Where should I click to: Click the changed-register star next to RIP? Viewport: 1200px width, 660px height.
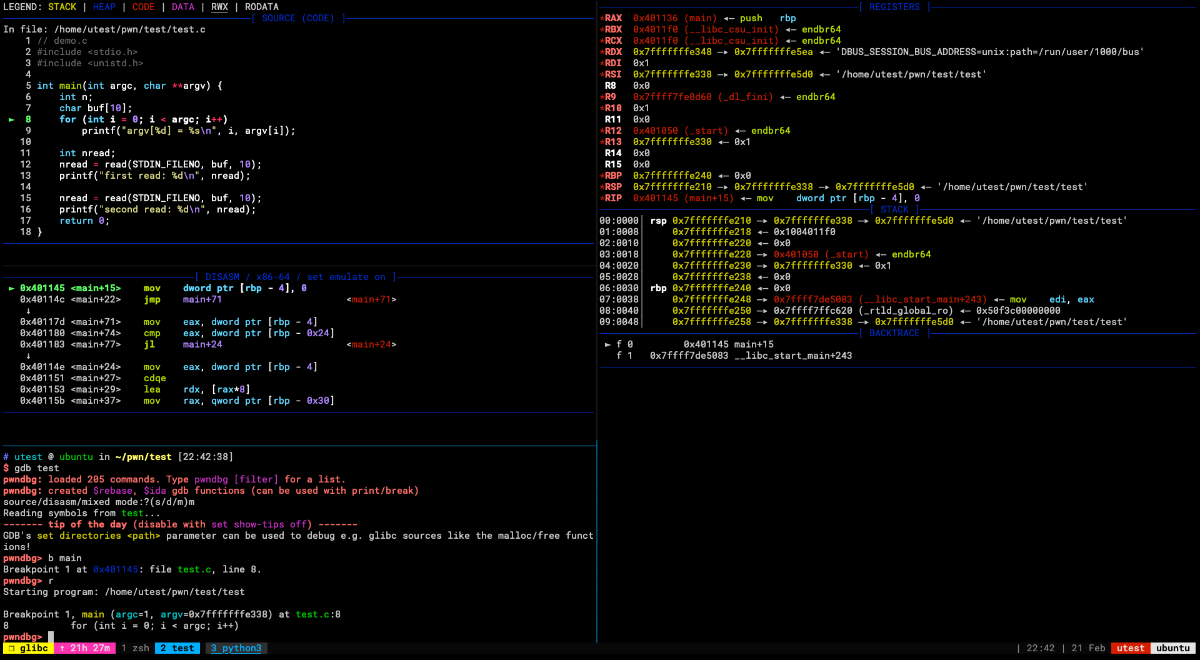point(602,198)
